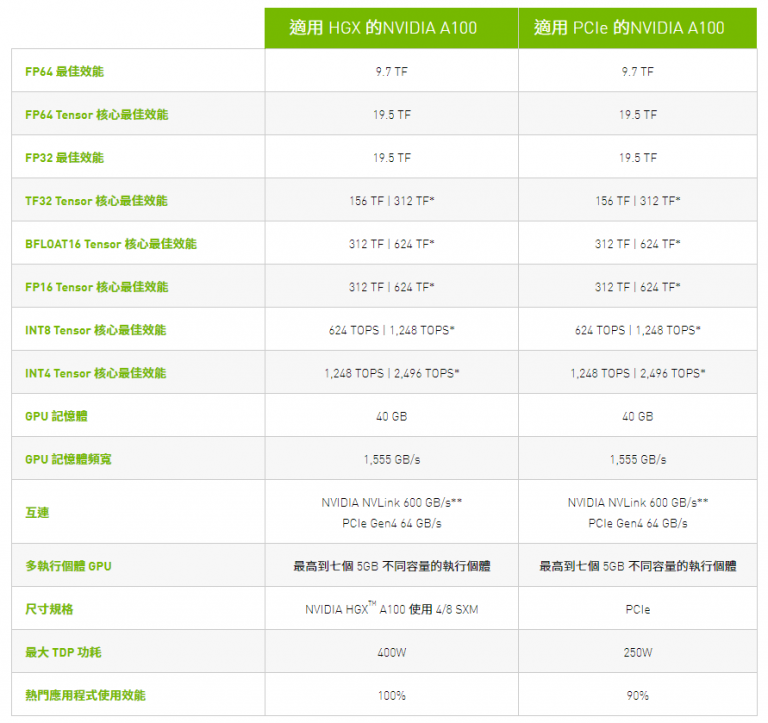Click PCIe '312 TF | 624 TF*' in BFLOAT16 row
The width and height of the screenshot is (768, 723).
[638, 244]
